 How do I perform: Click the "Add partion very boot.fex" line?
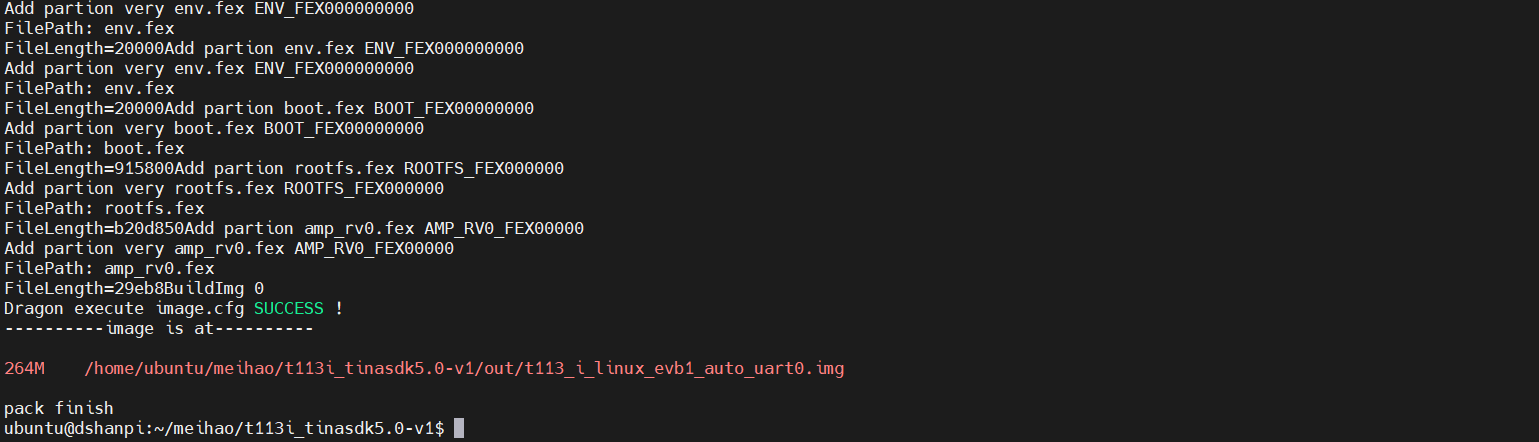pyautogui.click(x=214, y=128)
